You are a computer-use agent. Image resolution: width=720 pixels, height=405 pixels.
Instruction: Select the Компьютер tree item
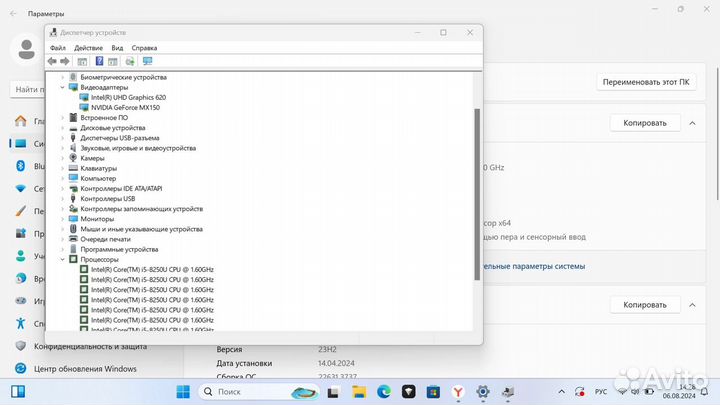[x=98, y=178]
